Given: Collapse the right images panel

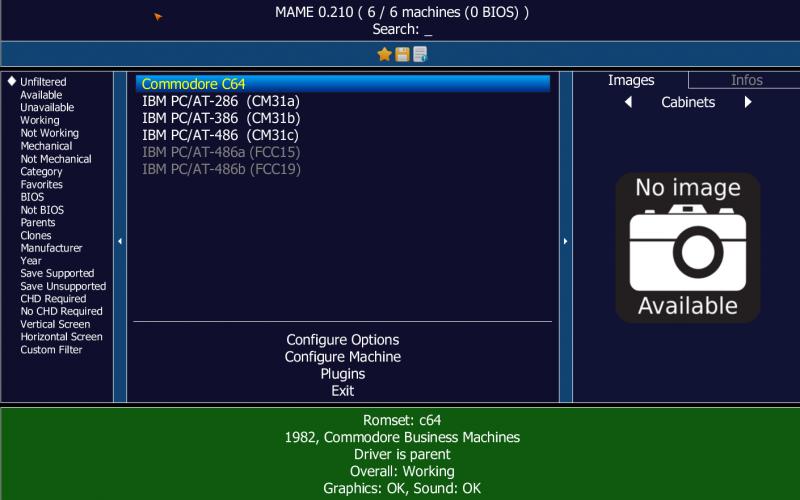Looking at the screenshot, I should 565,241.
